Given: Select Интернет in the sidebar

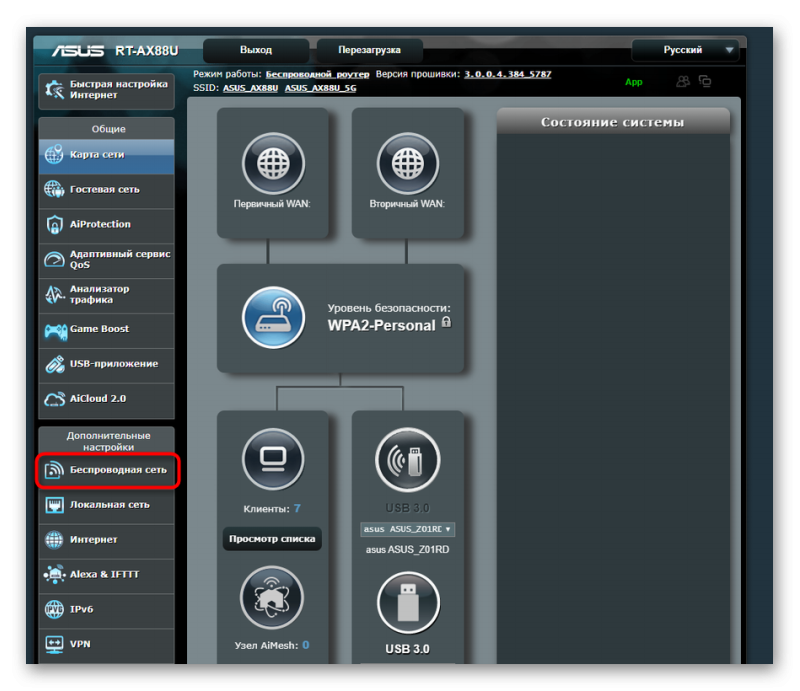Looking at the screenshot, I should pos(107,540).
